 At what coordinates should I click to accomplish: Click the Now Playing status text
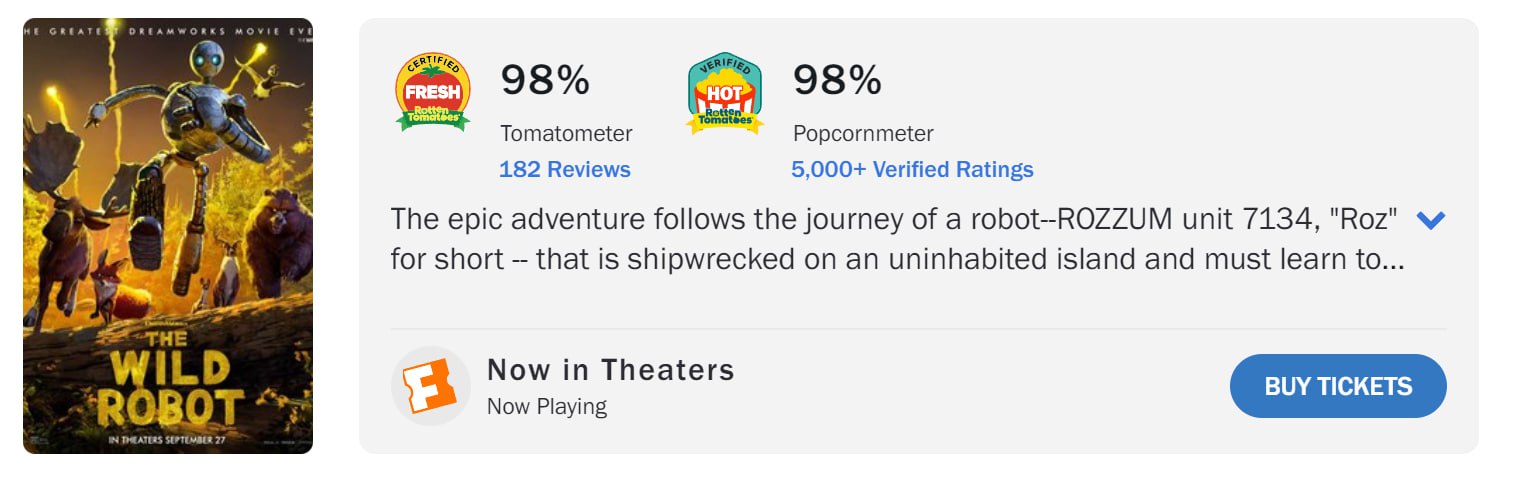[546, 407]
